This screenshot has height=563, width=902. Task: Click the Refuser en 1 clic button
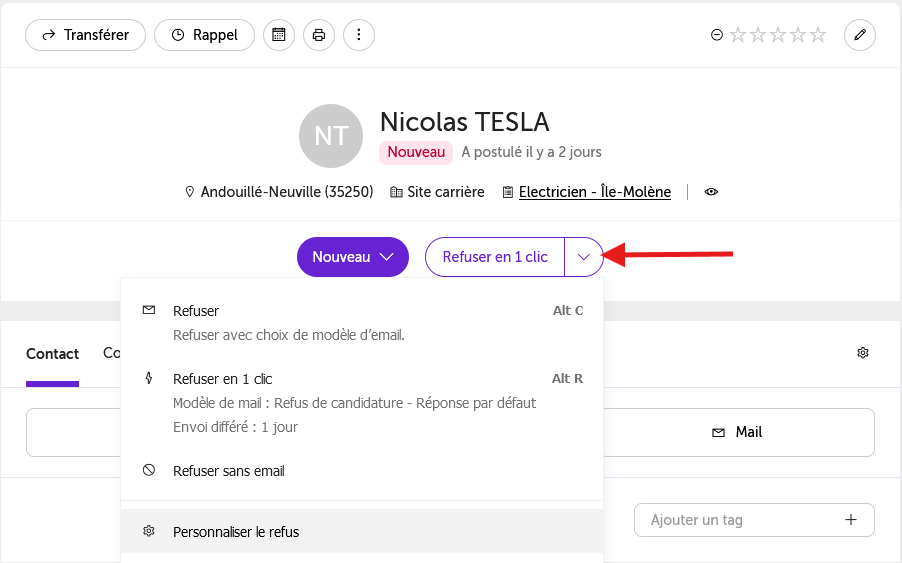pos(495,257)
